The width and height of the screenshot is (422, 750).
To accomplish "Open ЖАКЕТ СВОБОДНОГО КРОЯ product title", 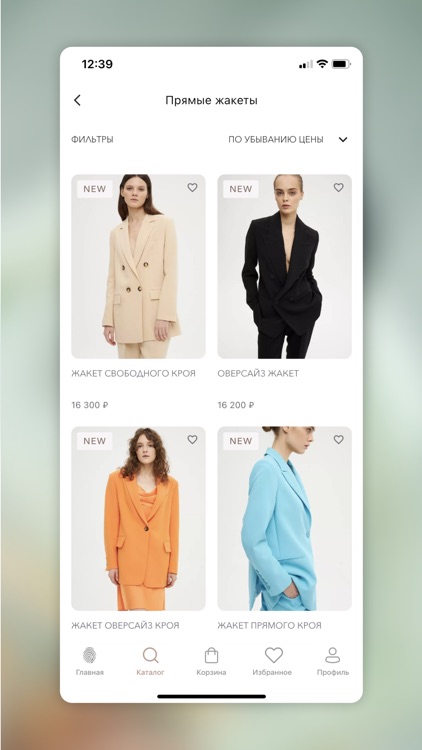I will [133, 374].
